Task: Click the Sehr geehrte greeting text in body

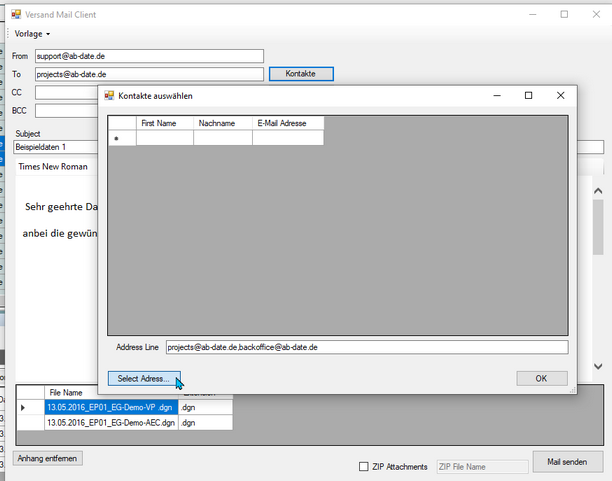Action: pyautogui.click(x=61, y=207)
